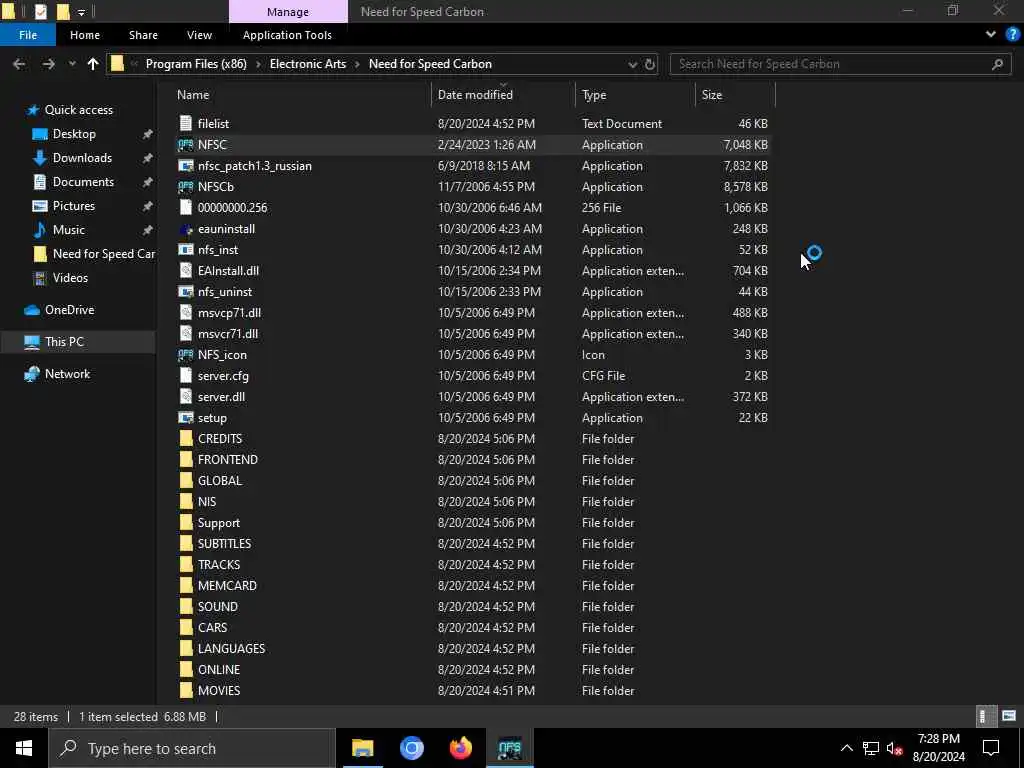The width and height of the screenshot is (1024, 768).
Task: Select the nfs_inst installer icon
Action: click(x=185, y=250)
